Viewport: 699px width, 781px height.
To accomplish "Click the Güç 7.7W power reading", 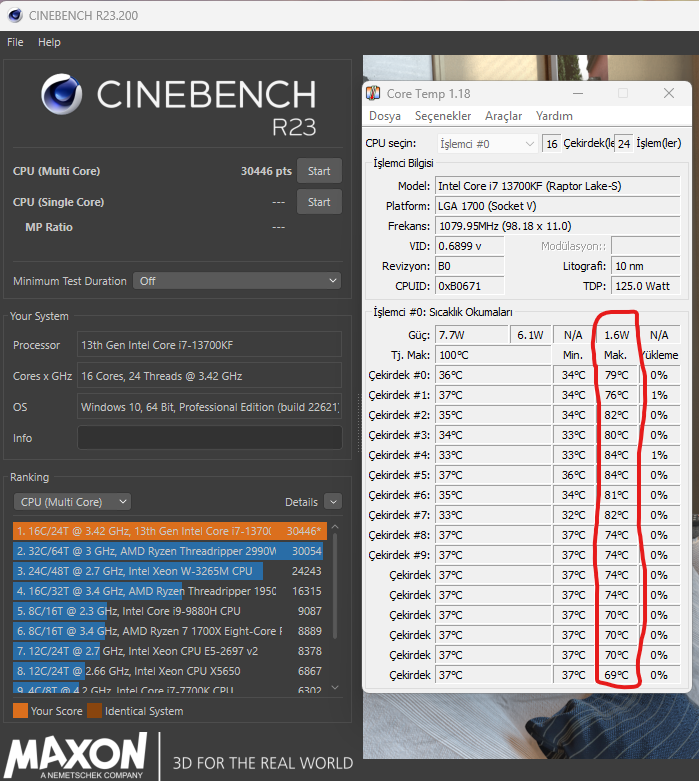I will 471,335.
